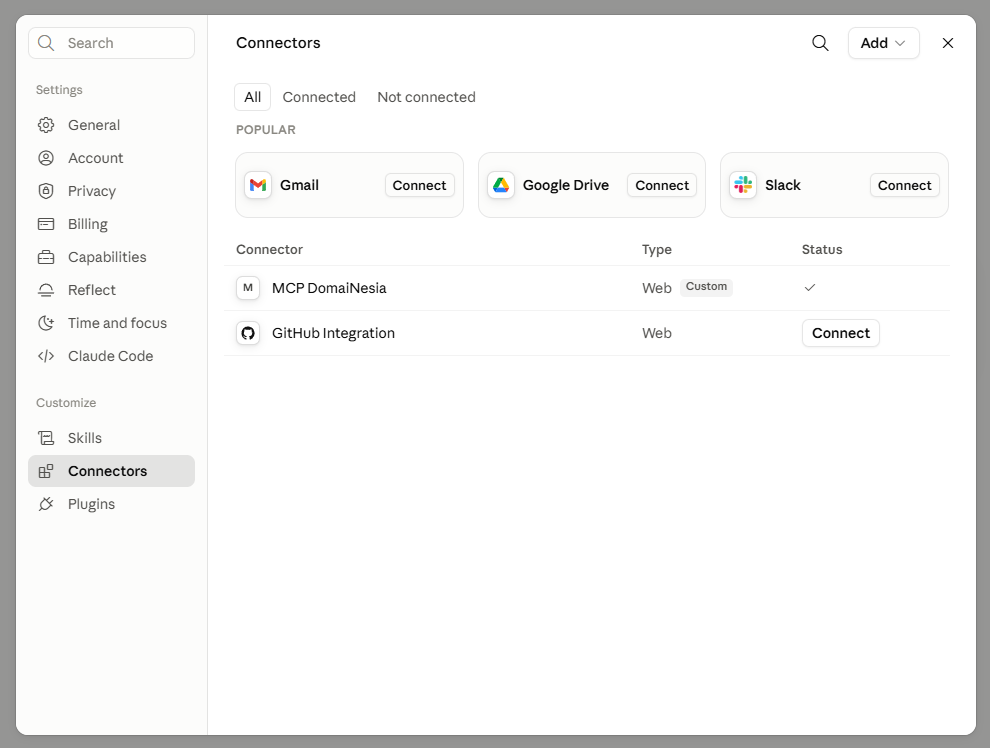Open Capabilities briefcase icon

pyautogui.click(x=46, y=257)
